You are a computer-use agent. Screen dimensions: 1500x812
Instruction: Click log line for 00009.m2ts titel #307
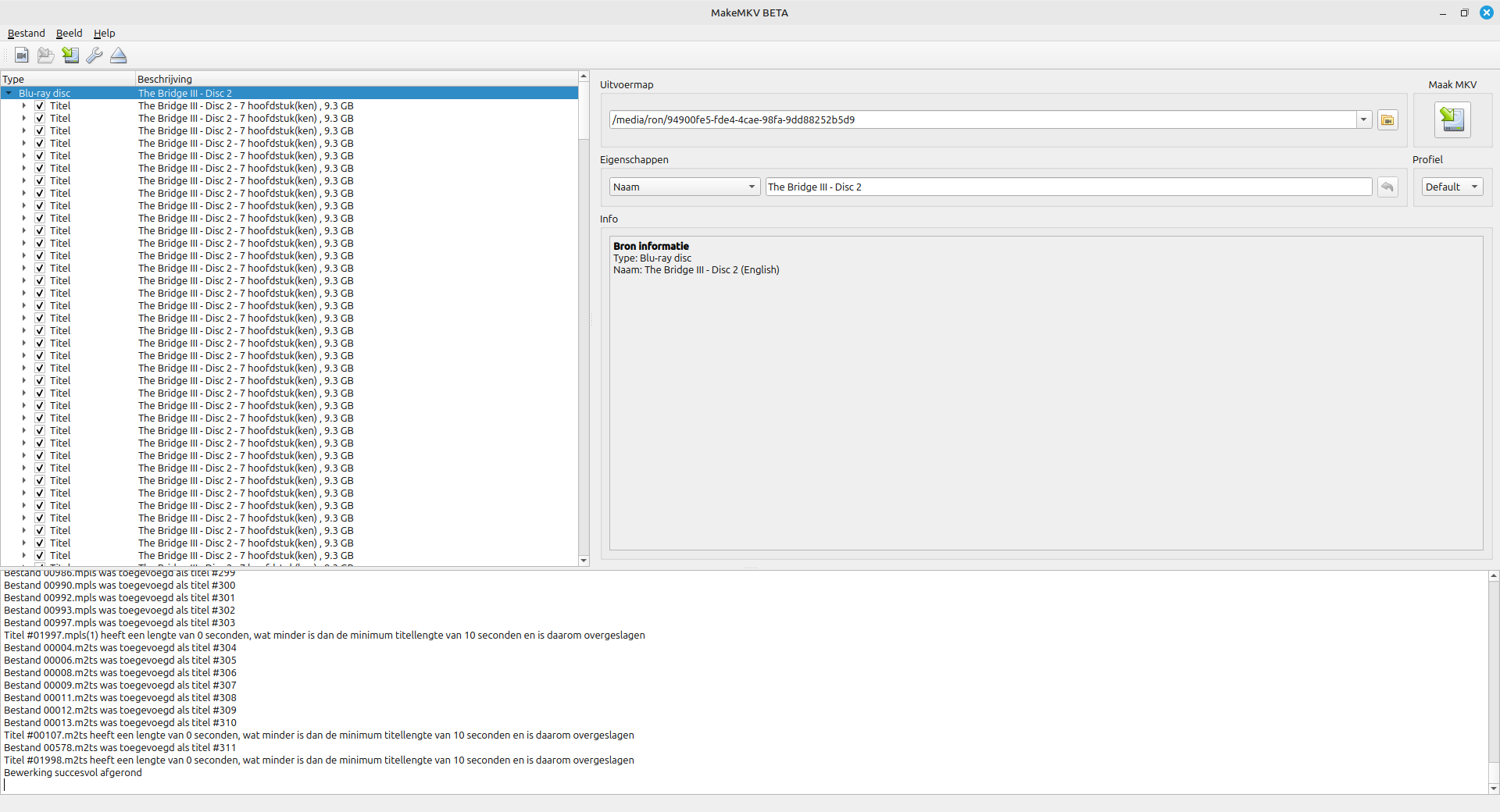point(120,686)
